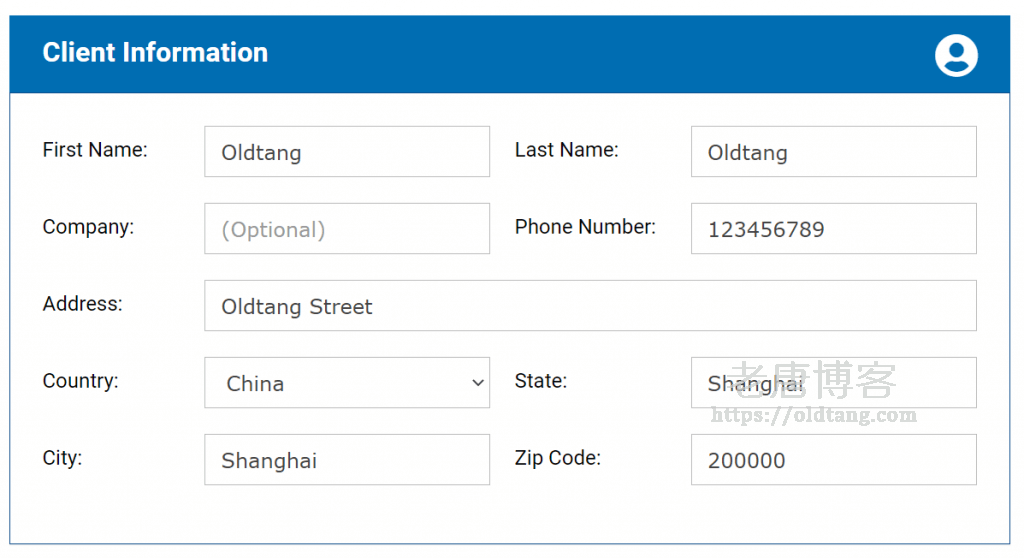The width and height of the screenshot is (1024, 558).
Task: Click the "Company:" field label
Action: pos(88,227)
